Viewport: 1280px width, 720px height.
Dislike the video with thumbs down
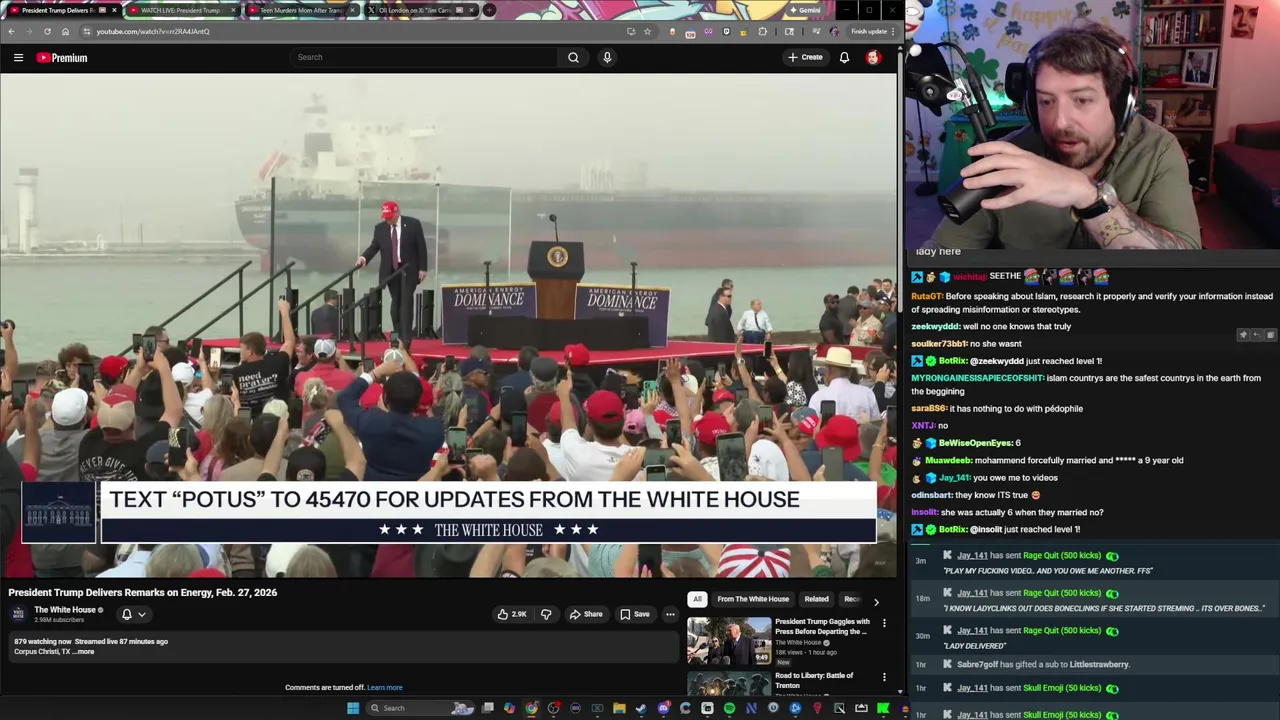click(x=546, y=614)
